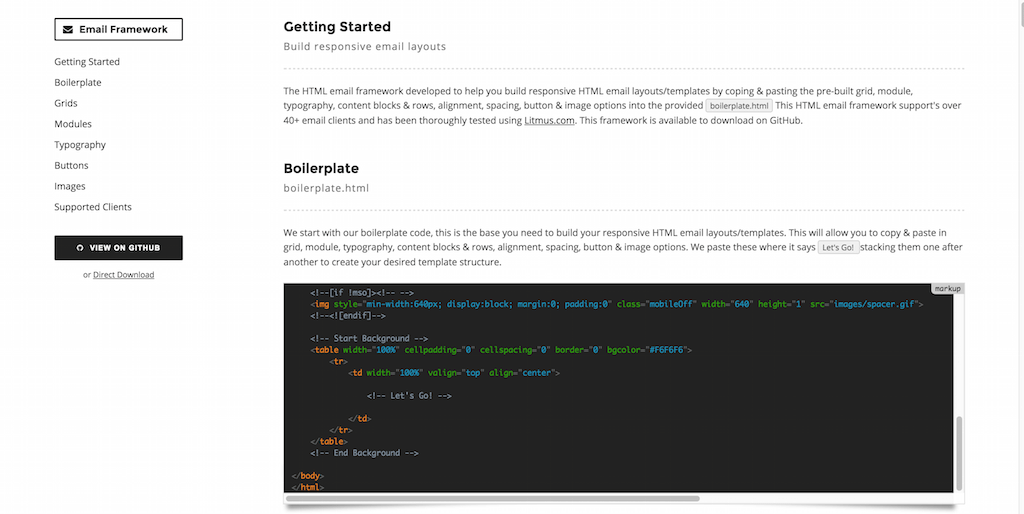Click the Boilerplate section heading
The height and width of the screenshot is (514, 1024).
coord(321,168)
